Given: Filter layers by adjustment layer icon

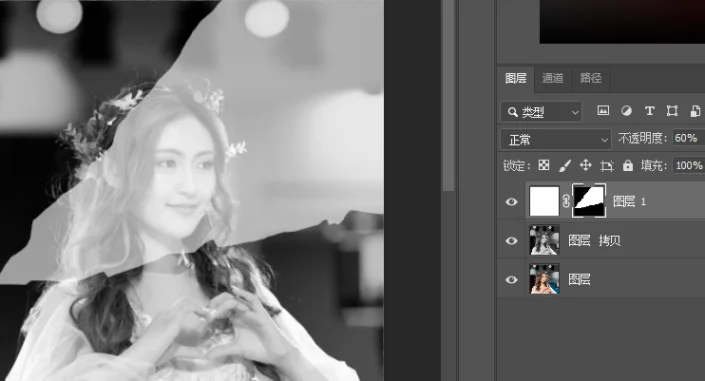Looking at the screenshot, I should click(x=626, y=111).
